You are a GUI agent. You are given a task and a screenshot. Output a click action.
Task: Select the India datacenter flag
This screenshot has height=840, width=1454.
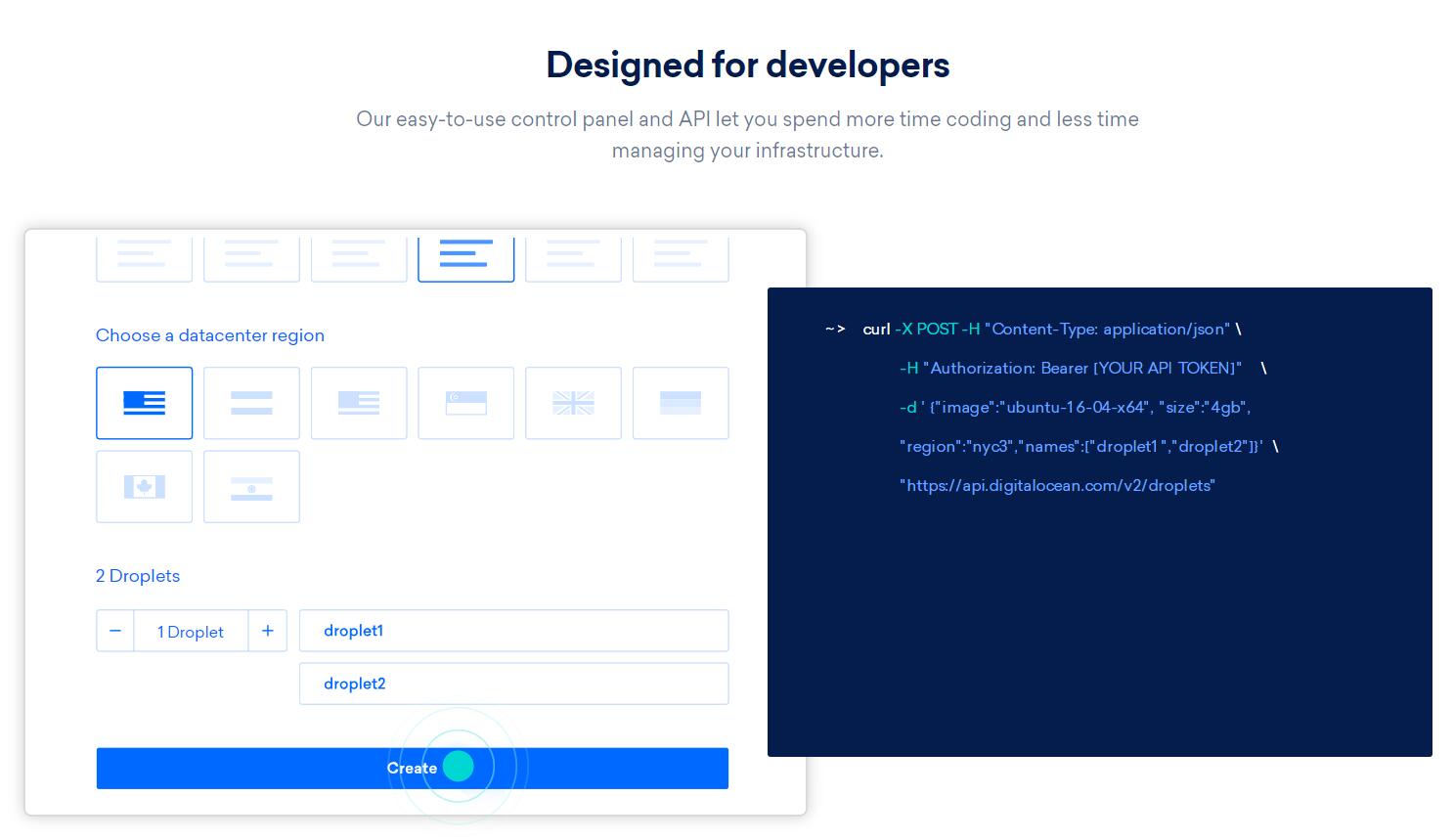251,487
